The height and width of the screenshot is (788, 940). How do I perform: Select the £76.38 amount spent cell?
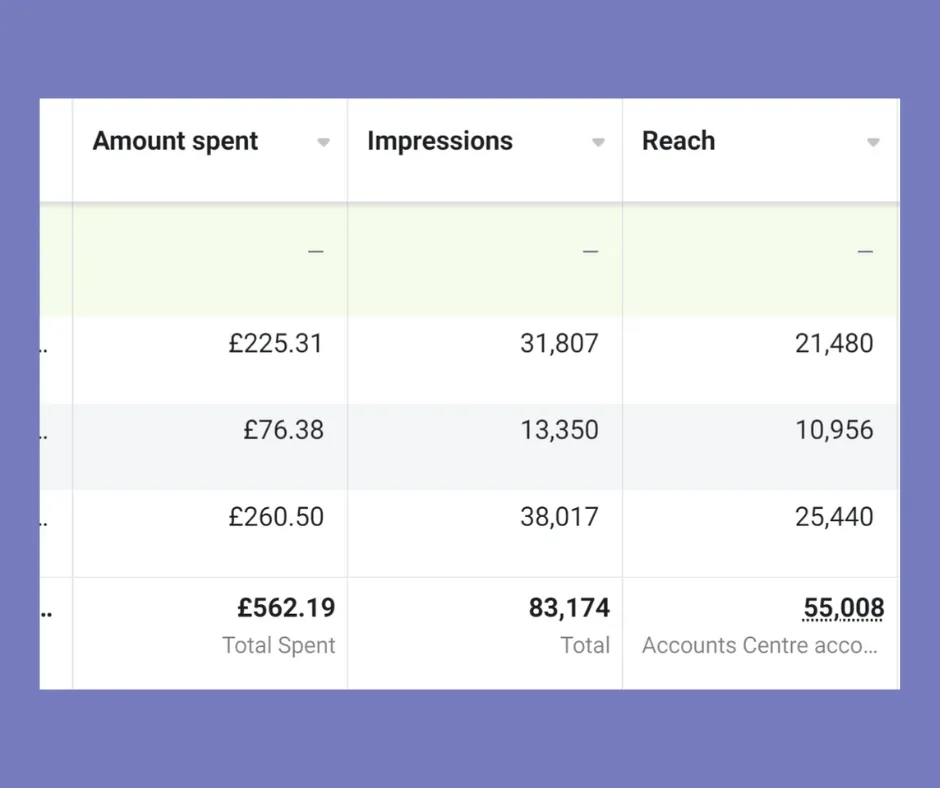pyautogui.click(x=283, y=430)
